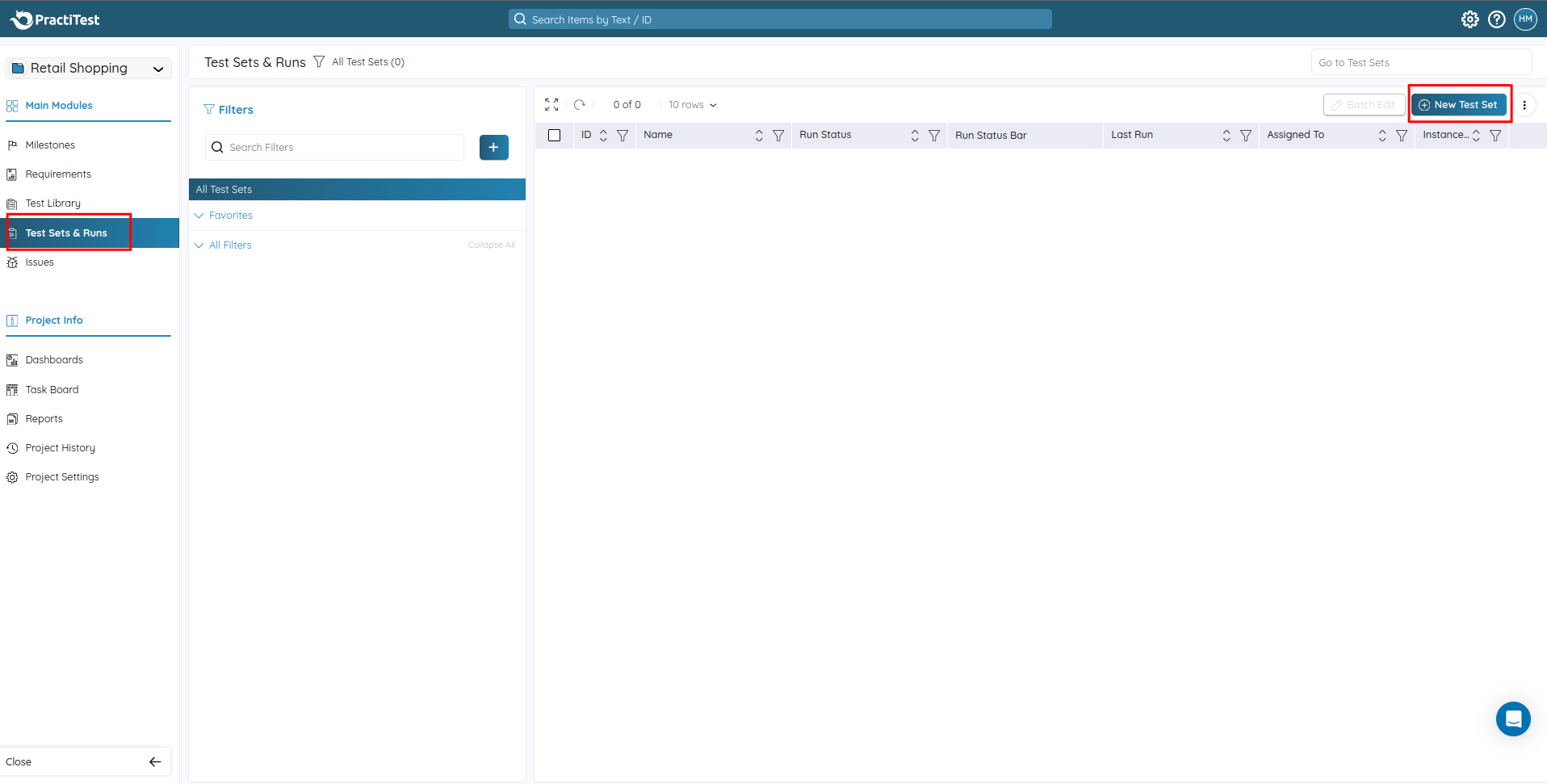1547x784 pixels.
Task: Create a New Test Set
Action: coord(1458,105)
